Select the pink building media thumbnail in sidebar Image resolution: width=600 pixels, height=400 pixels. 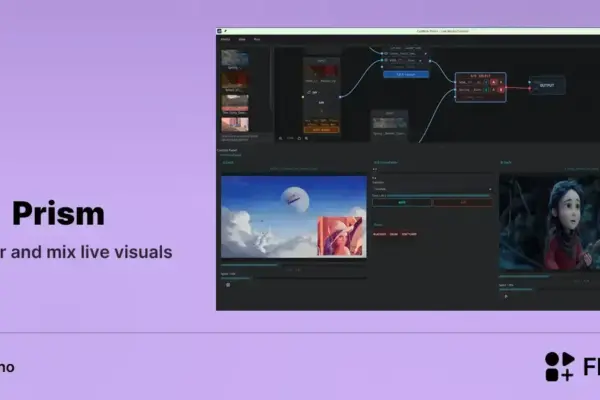[x=235, y=124]
